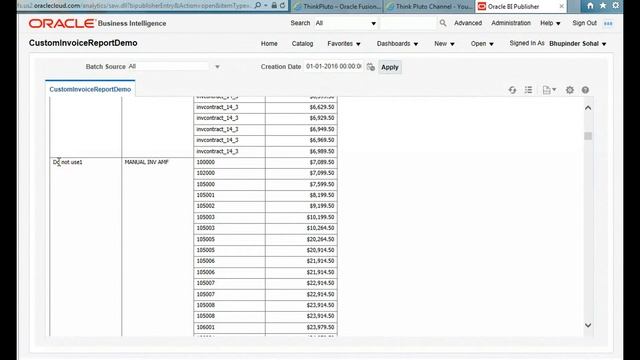
Task: Close the Oracle BI Publisher browser tab
Action: click(562, 6)
